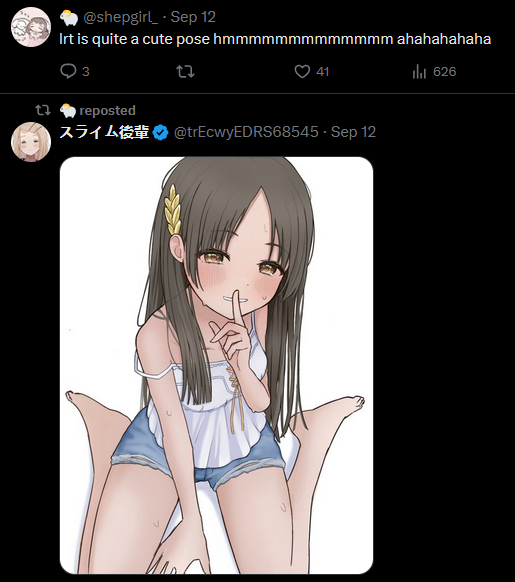
Task: Open first tweet's Sep 12 timestamp
Action: (x=193, y=17)
